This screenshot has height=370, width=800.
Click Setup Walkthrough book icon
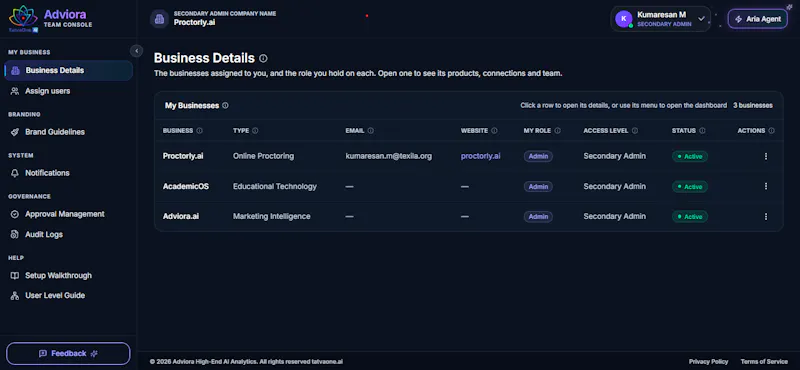coord(15,276)
